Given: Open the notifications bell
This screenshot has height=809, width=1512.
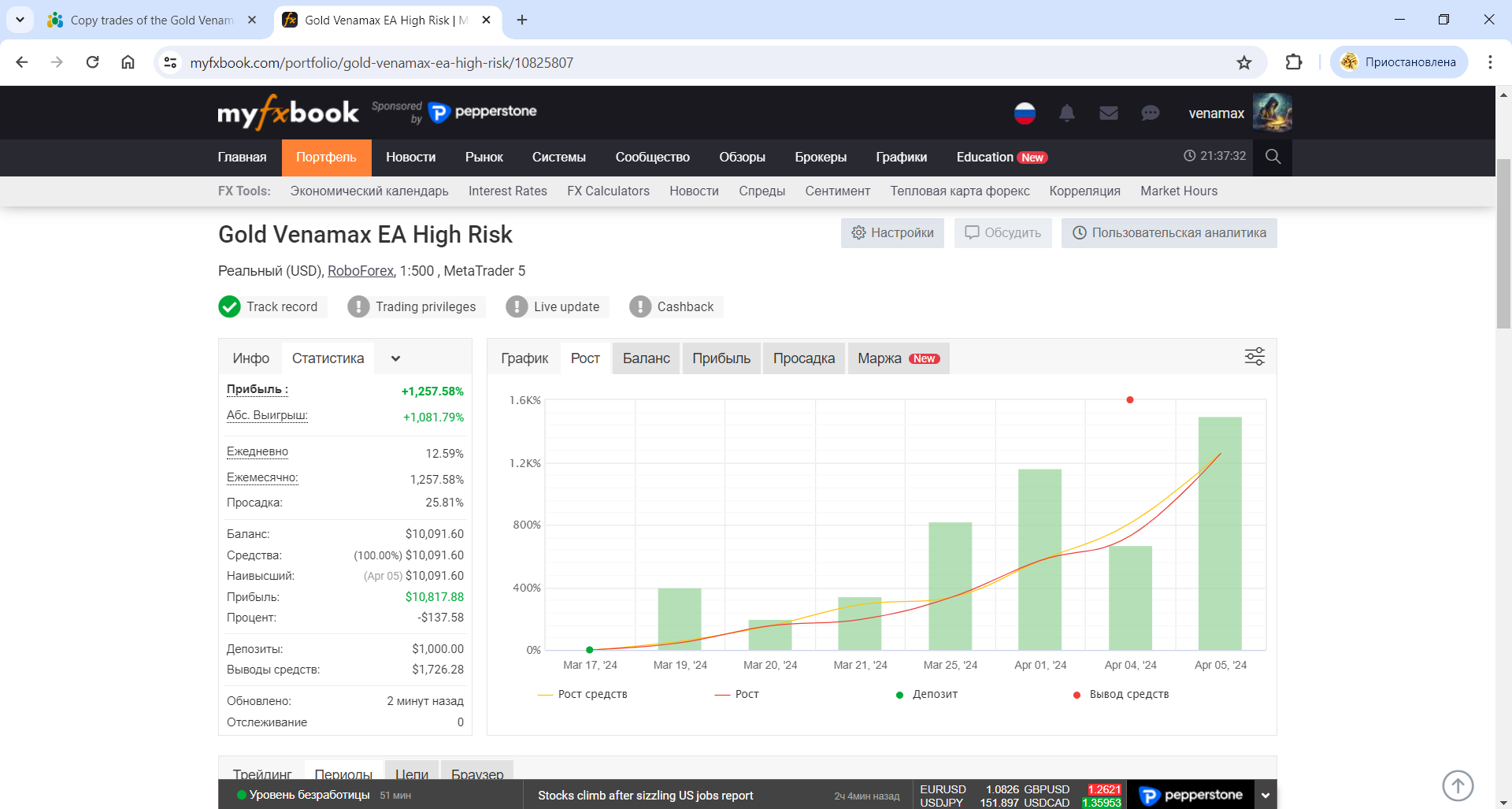Looking at the screenshot, I should coord(1067,113).
